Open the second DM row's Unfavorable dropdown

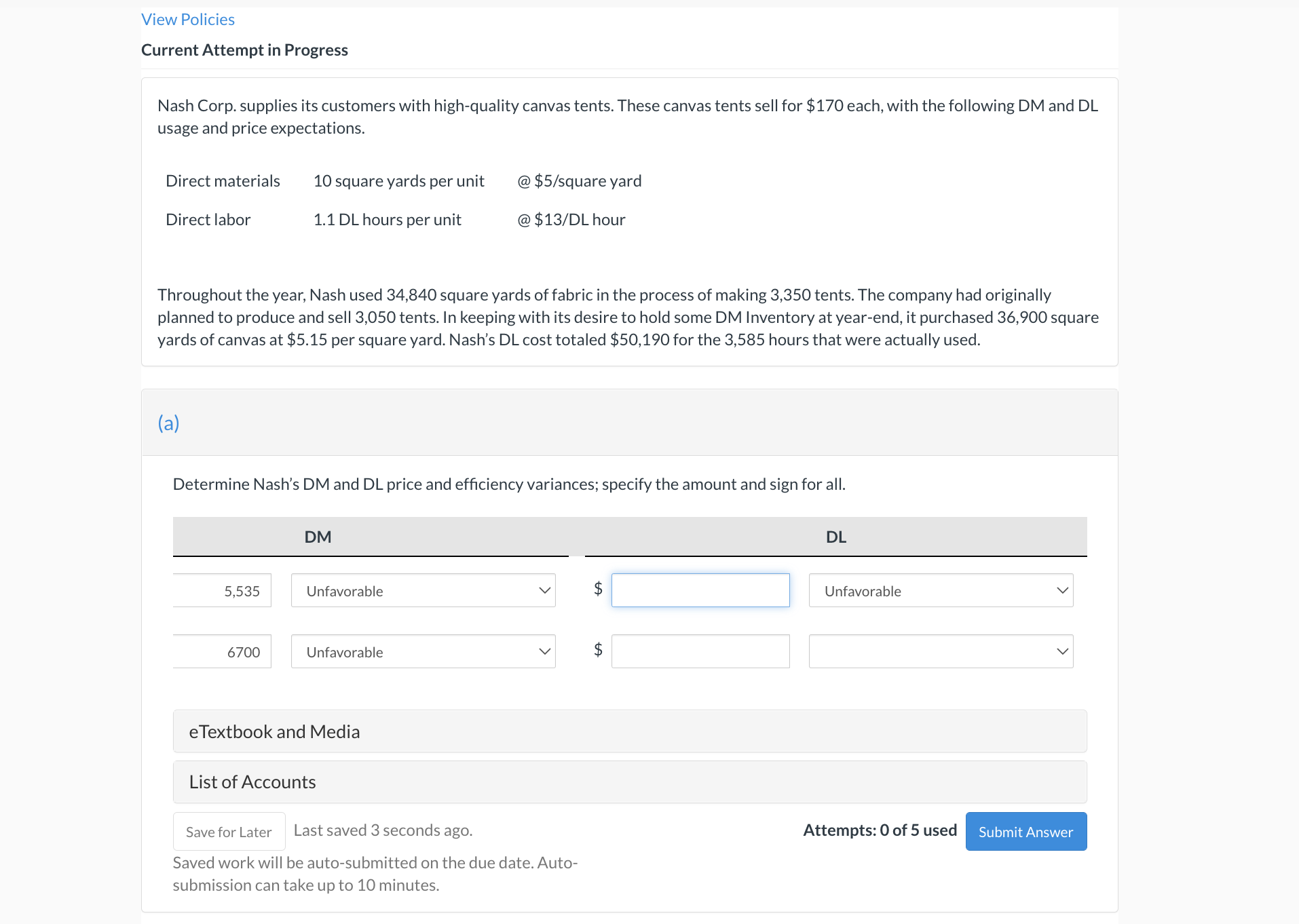pos(423,651)
